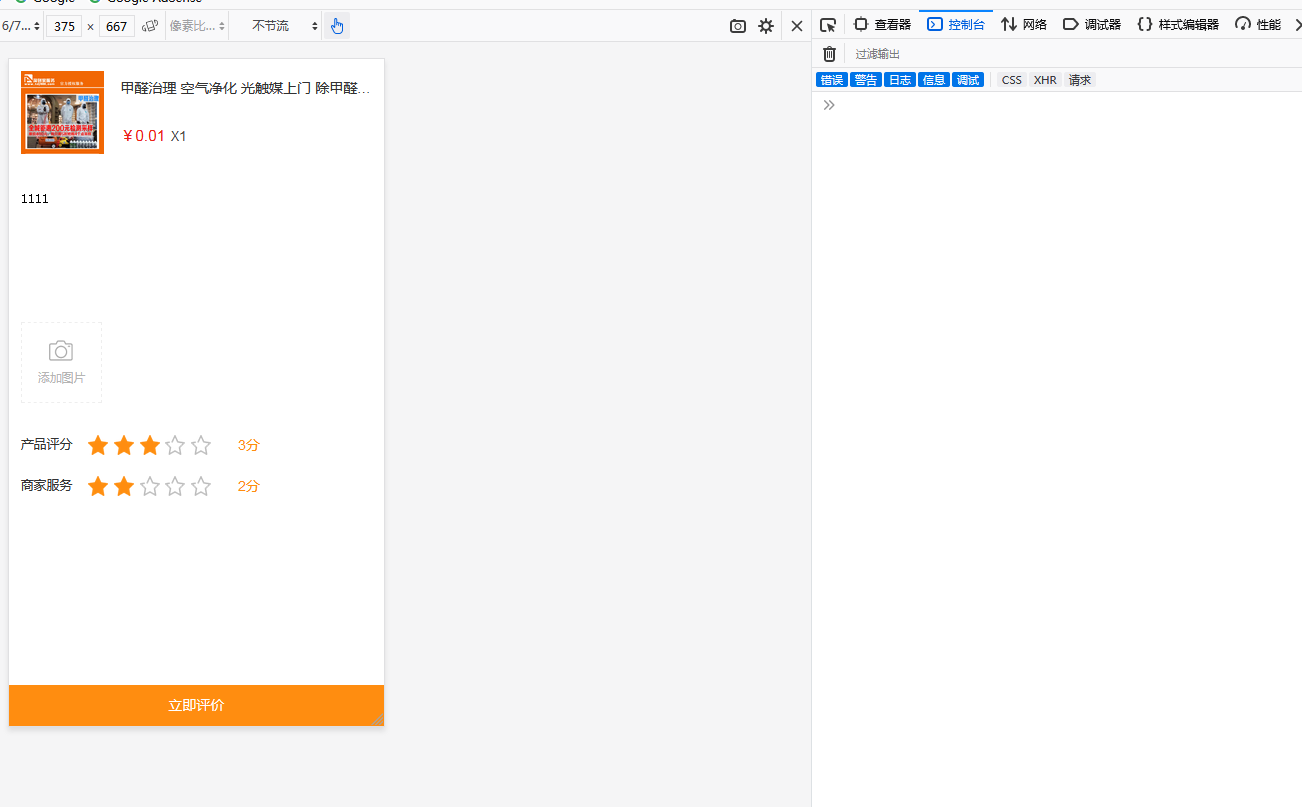Toggle Warnings (警告) console filter
1302x807 pixels.
[866, 80]
